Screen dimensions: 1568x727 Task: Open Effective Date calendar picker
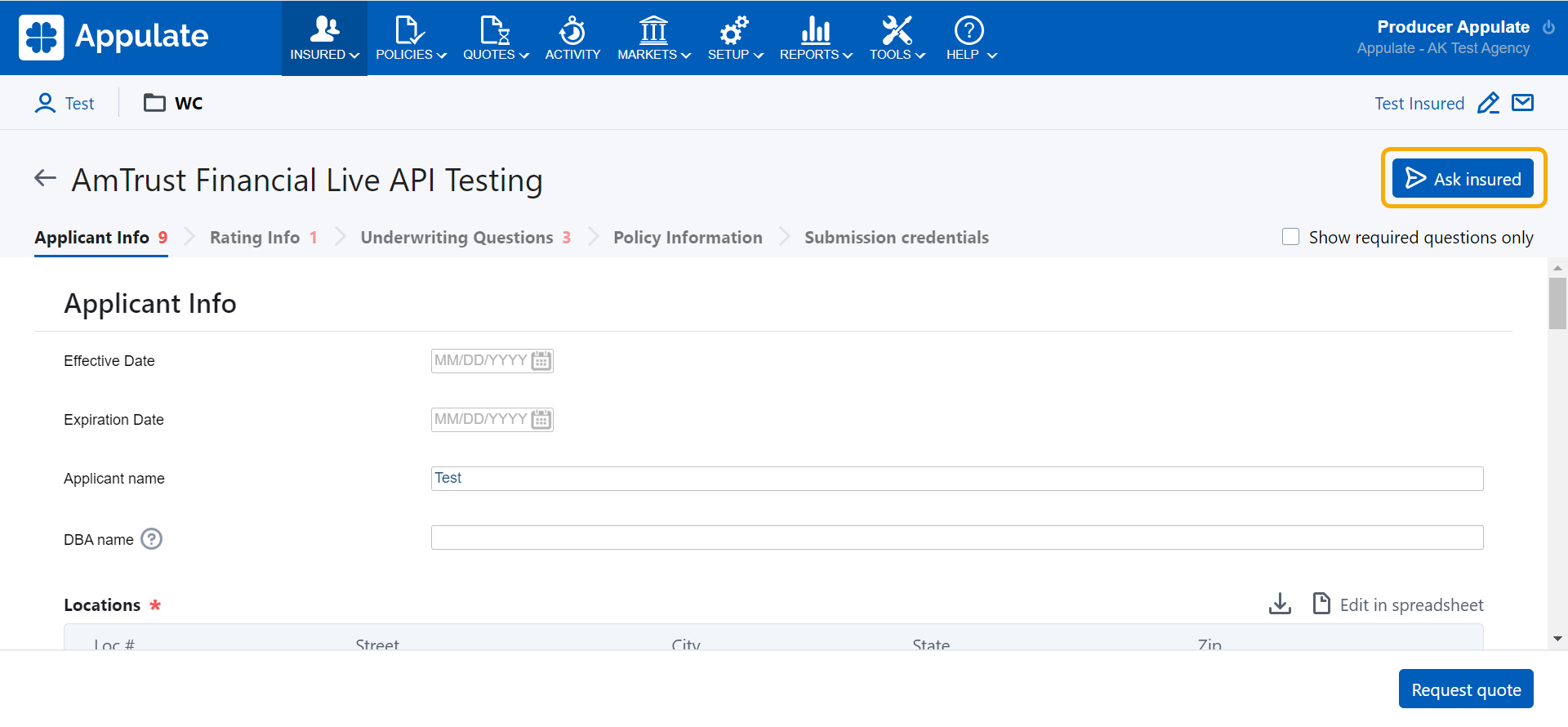(x=541, y=361)
